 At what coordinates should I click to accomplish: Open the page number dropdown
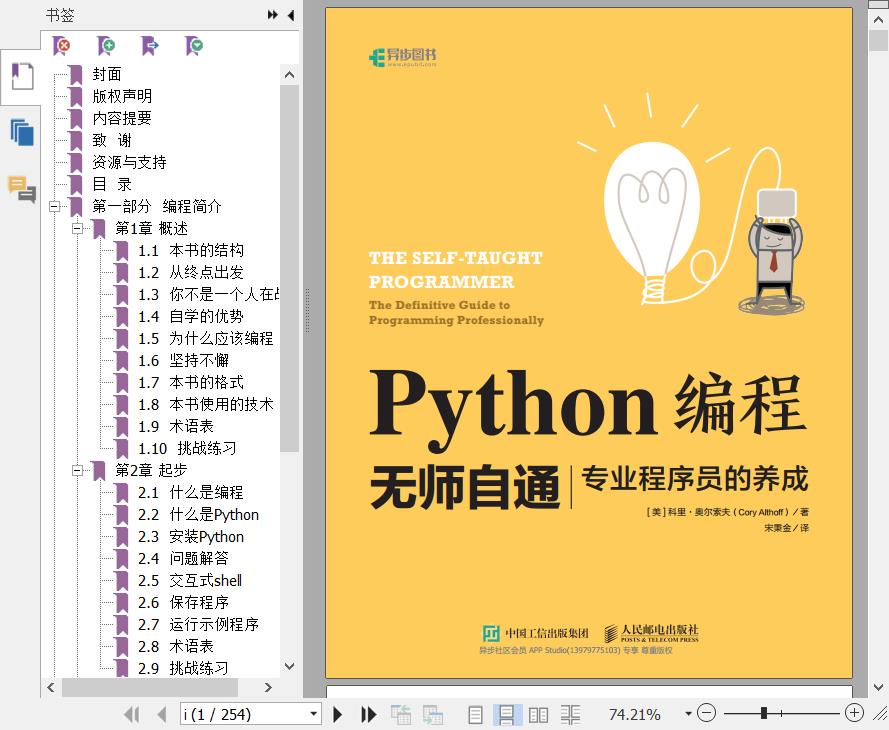click(313, 714)
